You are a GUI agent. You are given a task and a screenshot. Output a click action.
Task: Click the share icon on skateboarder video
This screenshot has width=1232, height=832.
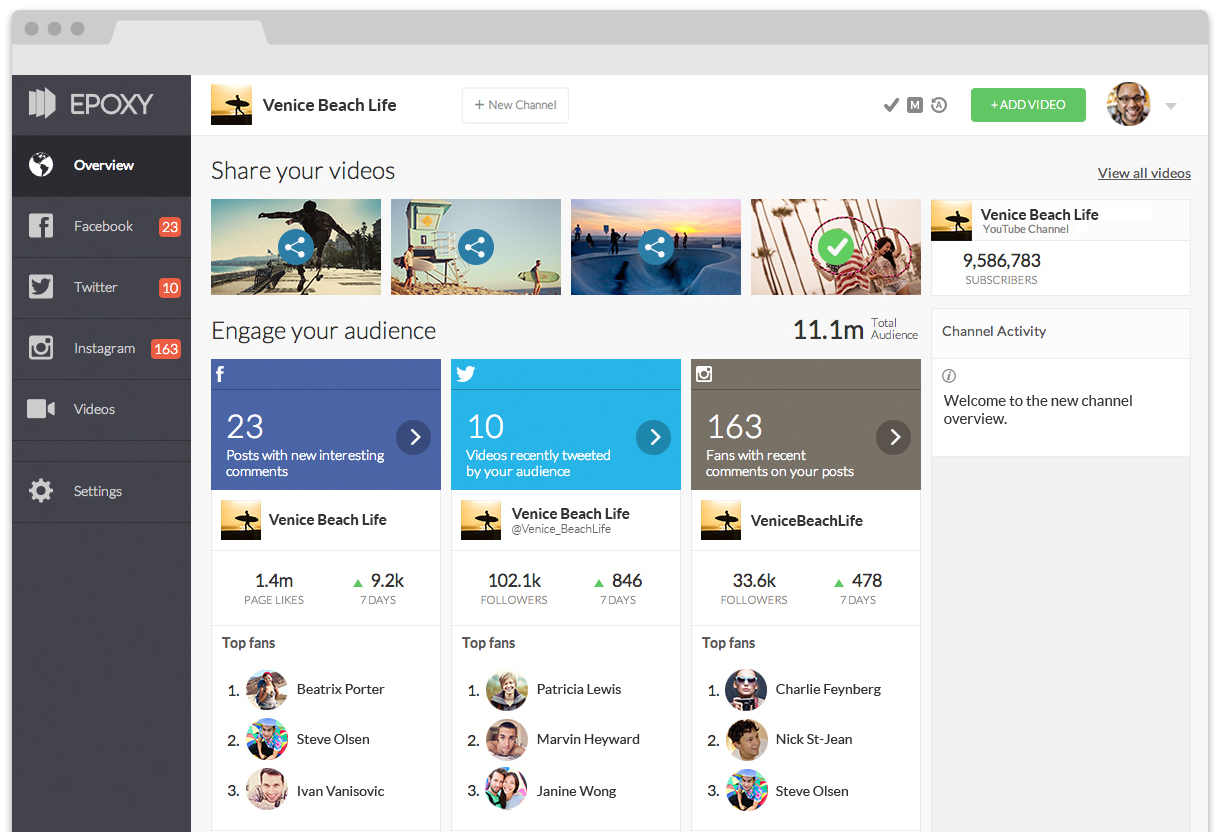coord(296,246)
